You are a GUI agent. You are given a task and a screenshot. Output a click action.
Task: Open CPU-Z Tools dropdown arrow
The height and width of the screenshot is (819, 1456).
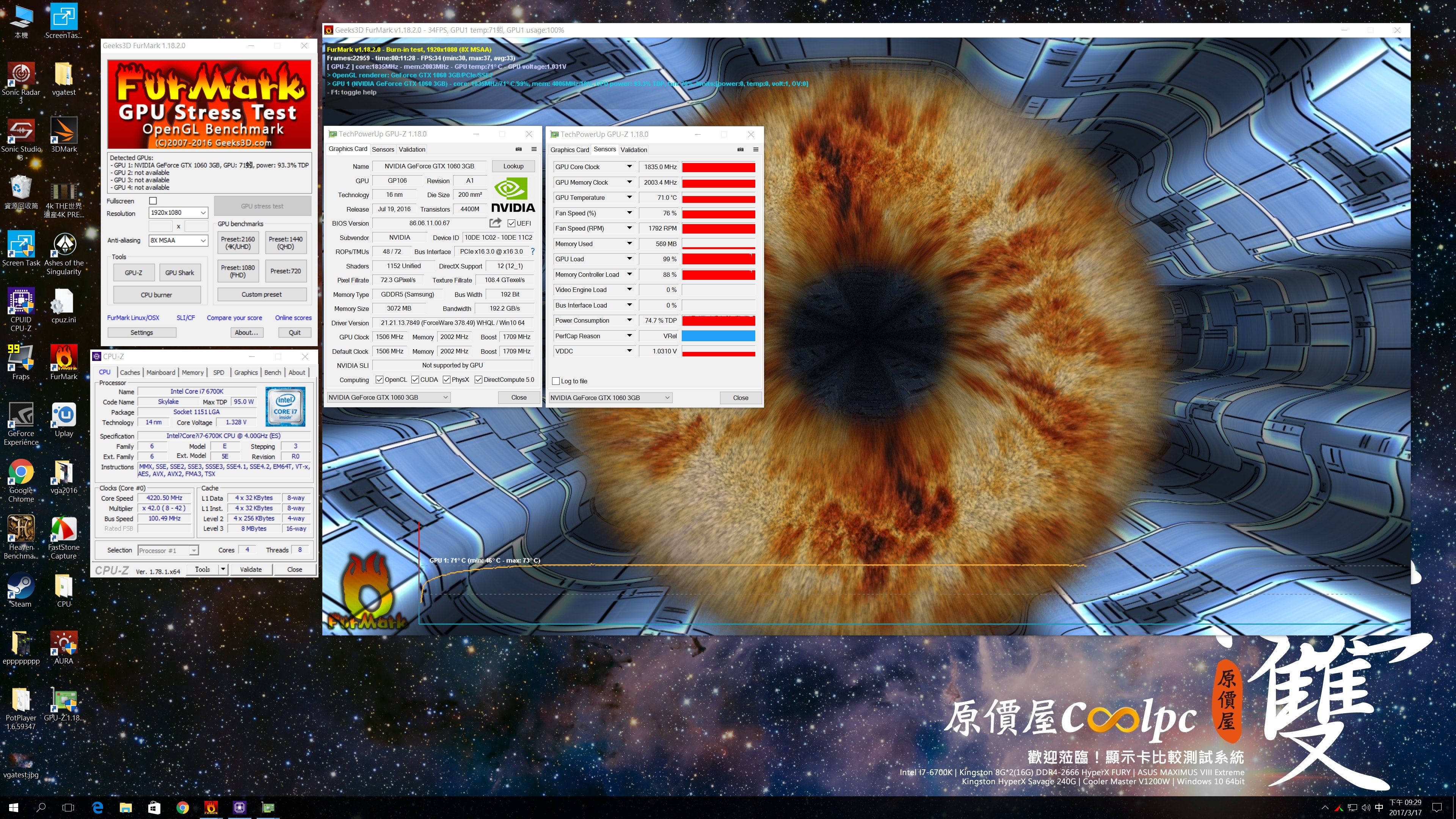tap(223, 569)
